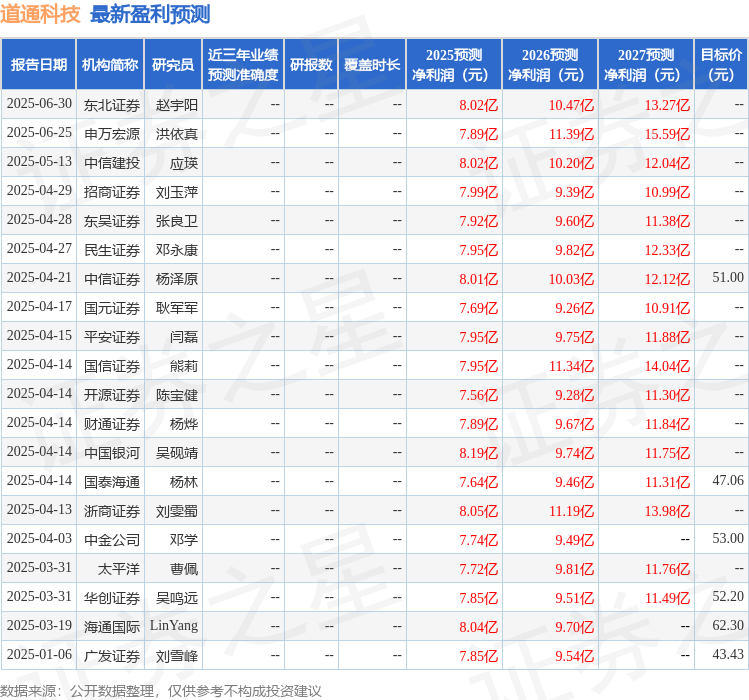Sort by 目标价 column header
749x700 pixels.
tap(721, 65)
